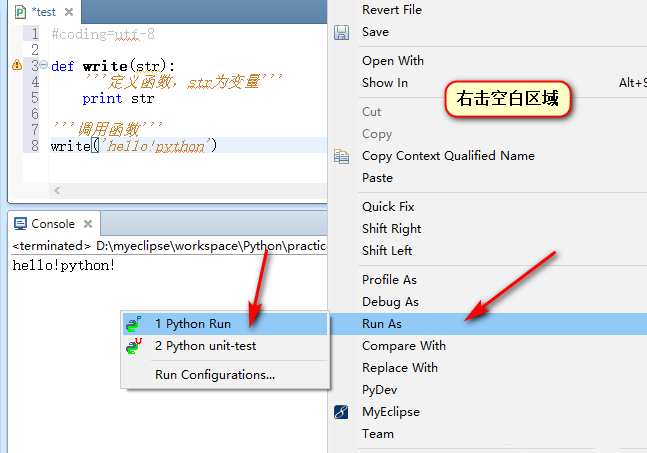Click the Save floppy disk icon

coord(341,32)
